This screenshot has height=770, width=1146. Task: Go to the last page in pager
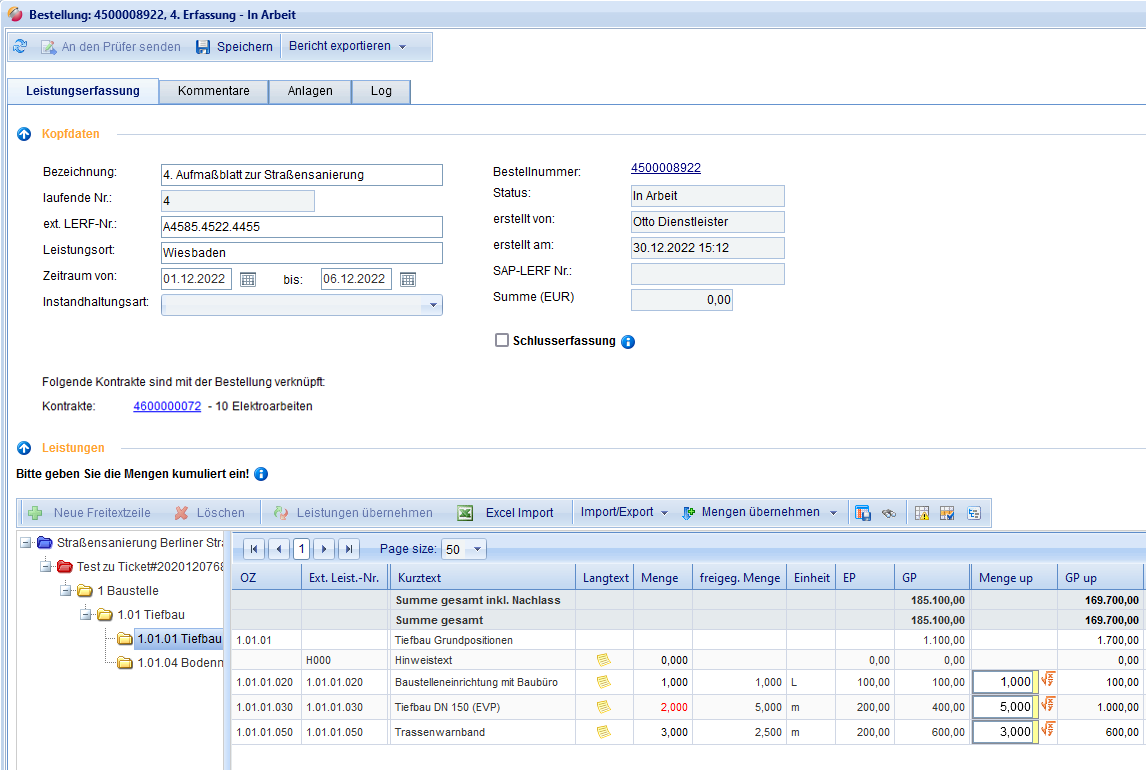[348, 549]
